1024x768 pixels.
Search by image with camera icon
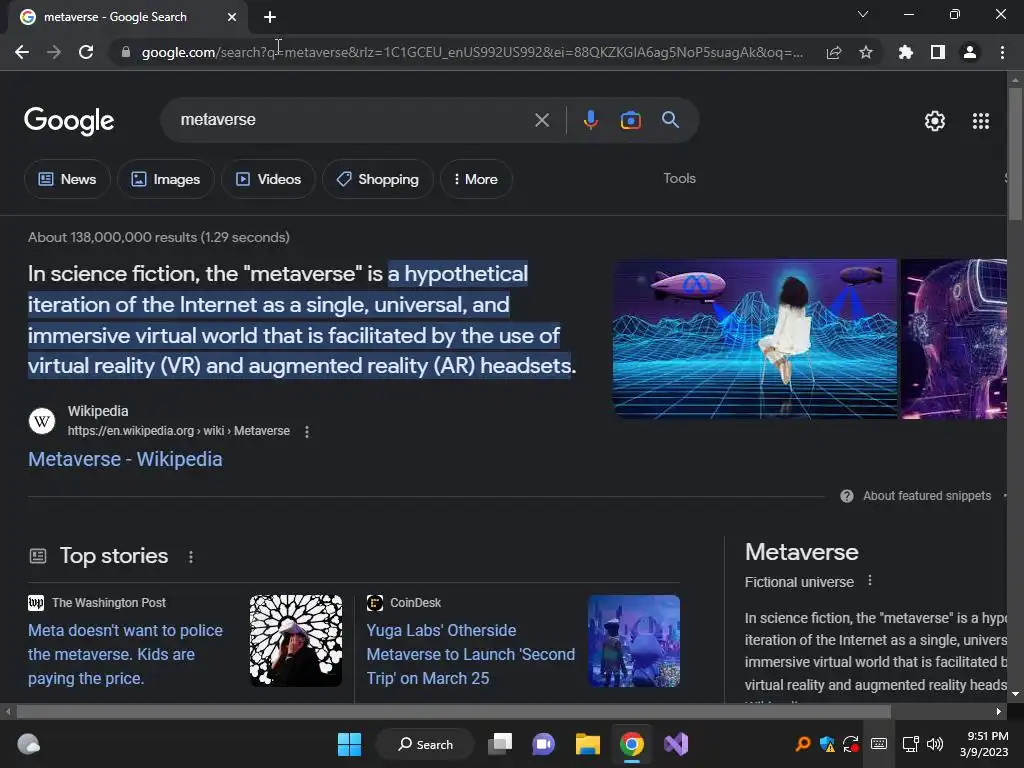pyautogui.click(x=630, y=120)
